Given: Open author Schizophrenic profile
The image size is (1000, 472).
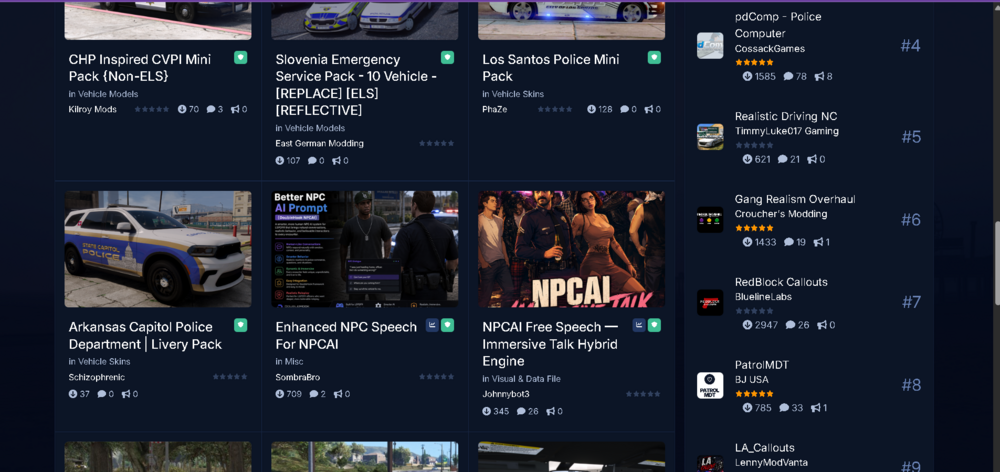Looking at the screenshot, I should pos(97,377).
